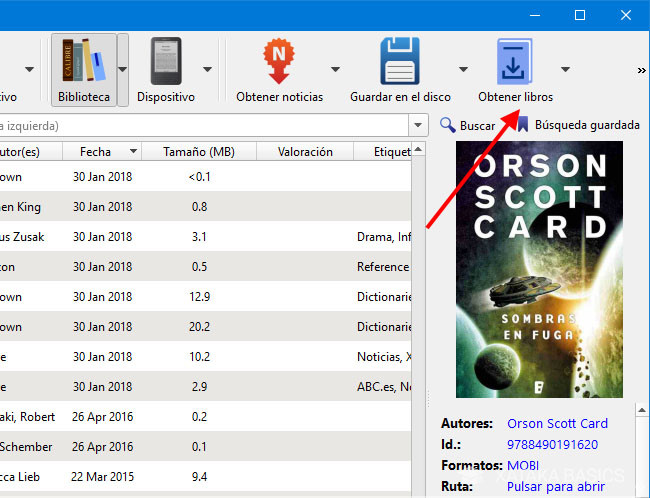650x498 pixels.
Task: Sort by Tamaño (MB) column header
Action: point(201,152)
